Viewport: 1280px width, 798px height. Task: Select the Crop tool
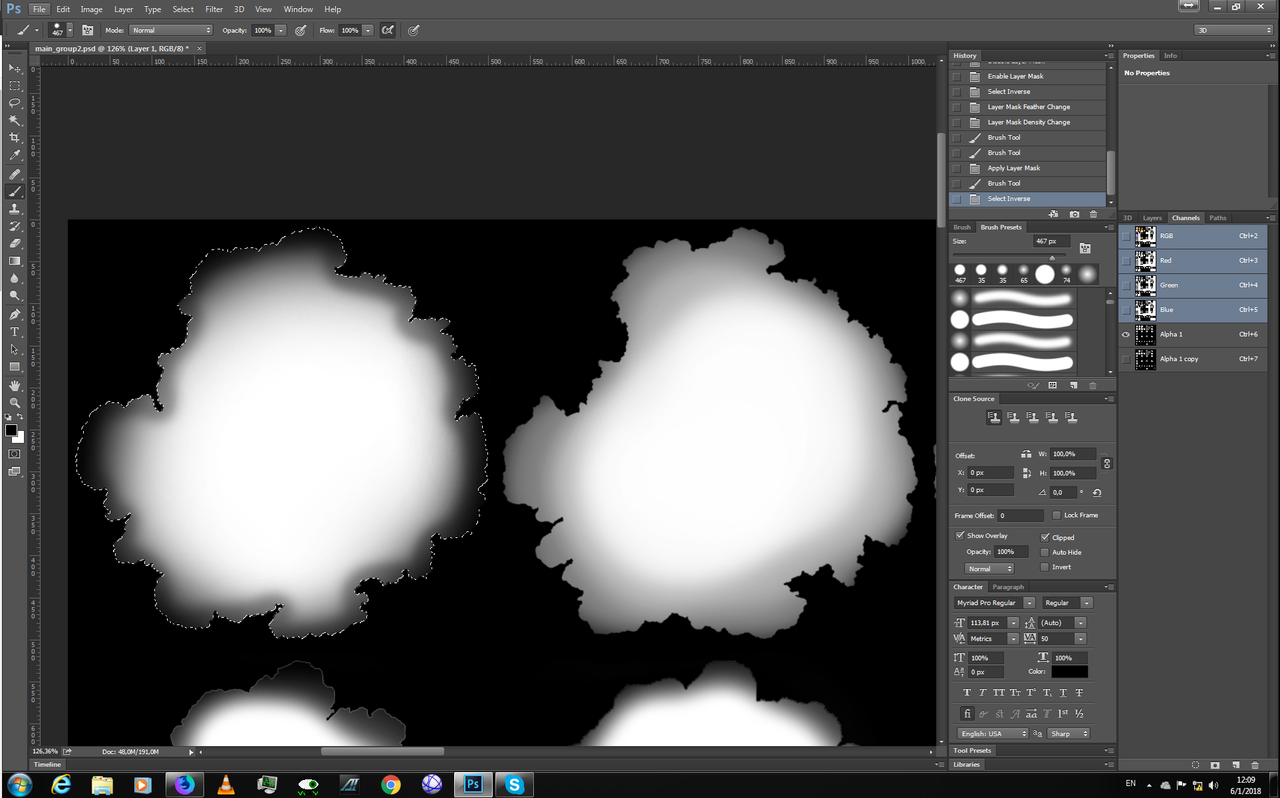(x=15, y=138)
